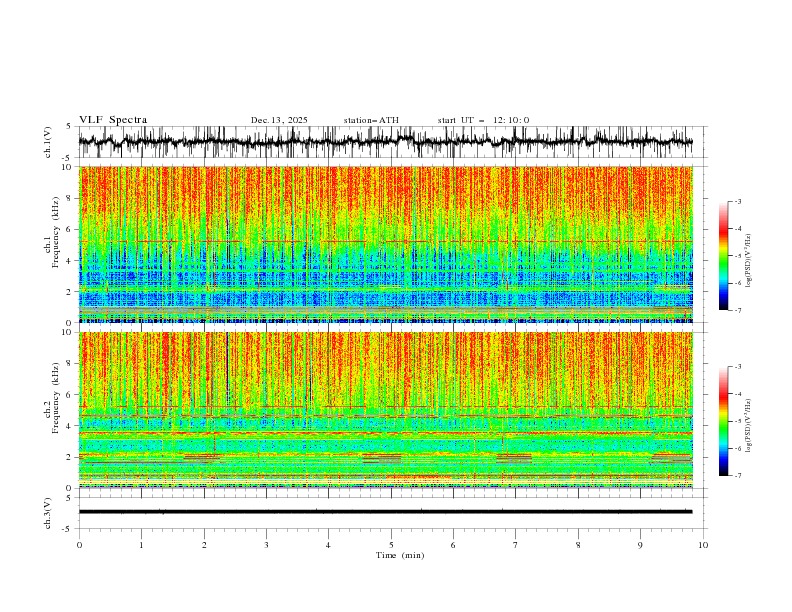Click the "VLF Spectra" plot title

click(x=113, y=120)
